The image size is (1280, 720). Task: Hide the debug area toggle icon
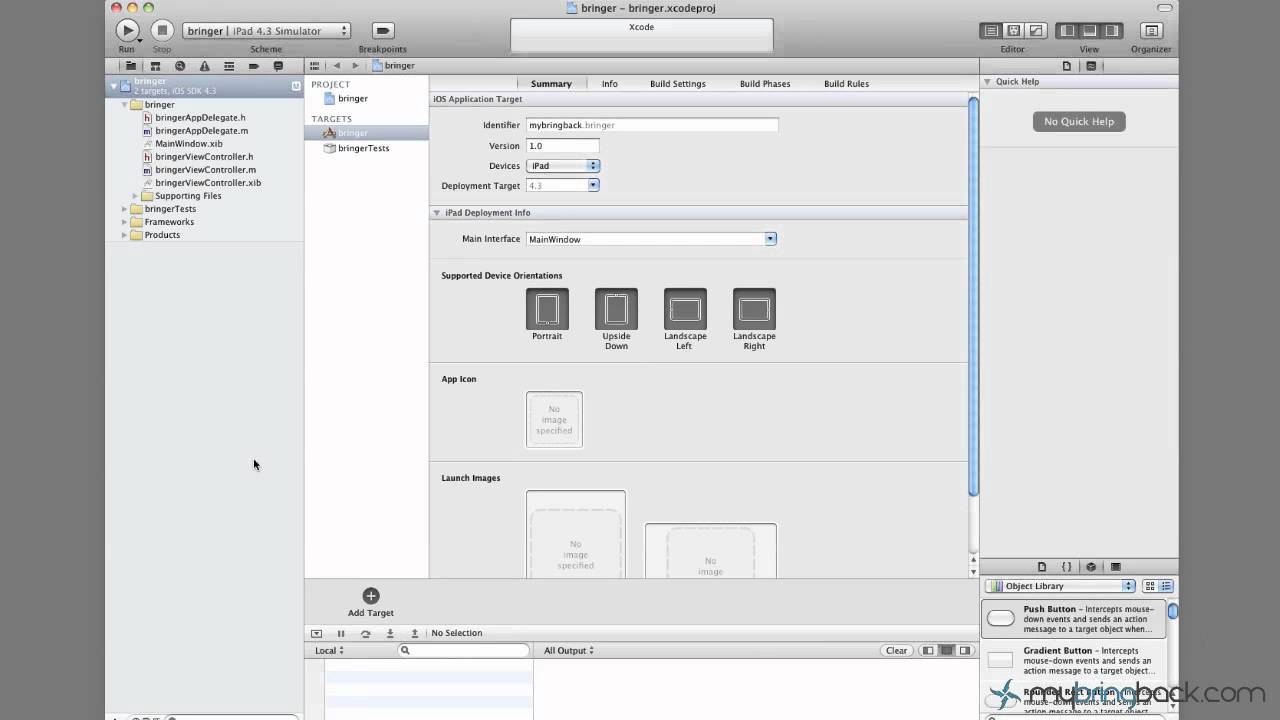(x=317, y=633)
